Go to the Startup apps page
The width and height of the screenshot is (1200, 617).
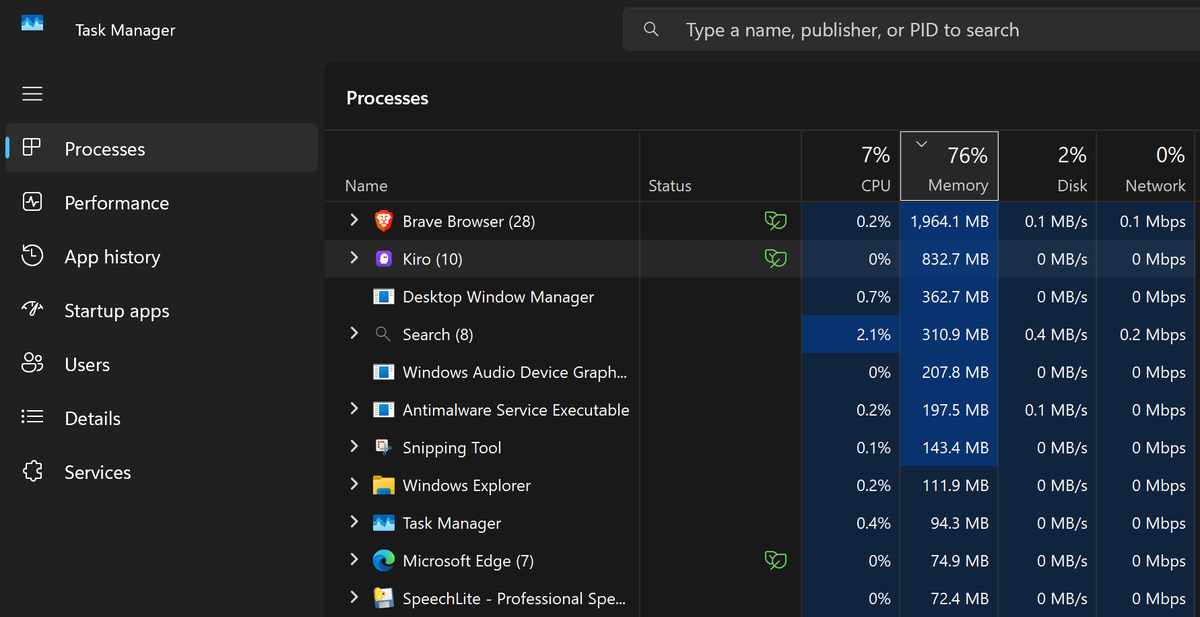point(162,310)
